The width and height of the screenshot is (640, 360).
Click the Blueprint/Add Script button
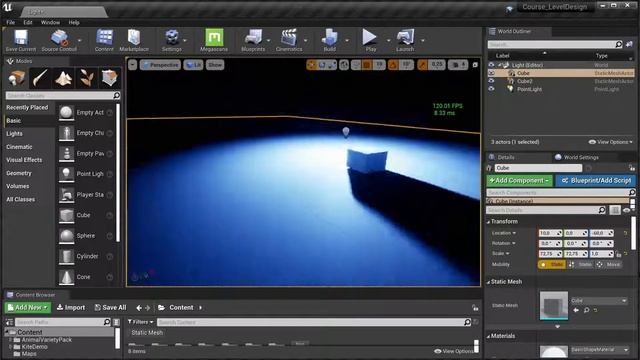coord(596,180)
